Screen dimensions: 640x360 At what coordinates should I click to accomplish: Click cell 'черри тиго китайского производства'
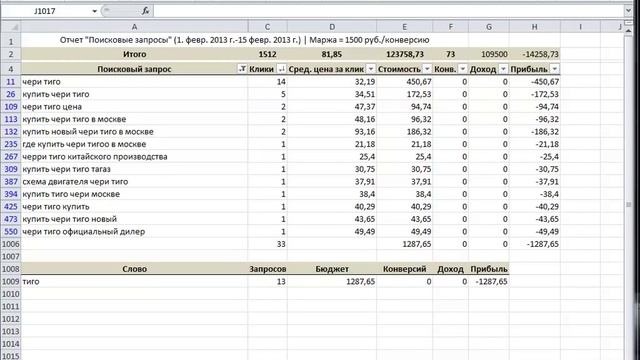tap(134, 157)
